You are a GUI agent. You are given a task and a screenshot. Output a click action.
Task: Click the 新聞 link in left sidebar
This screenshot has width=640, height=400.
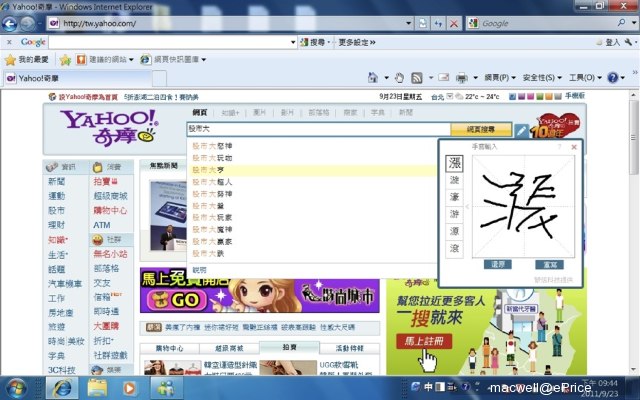click(x=57, y=181)
